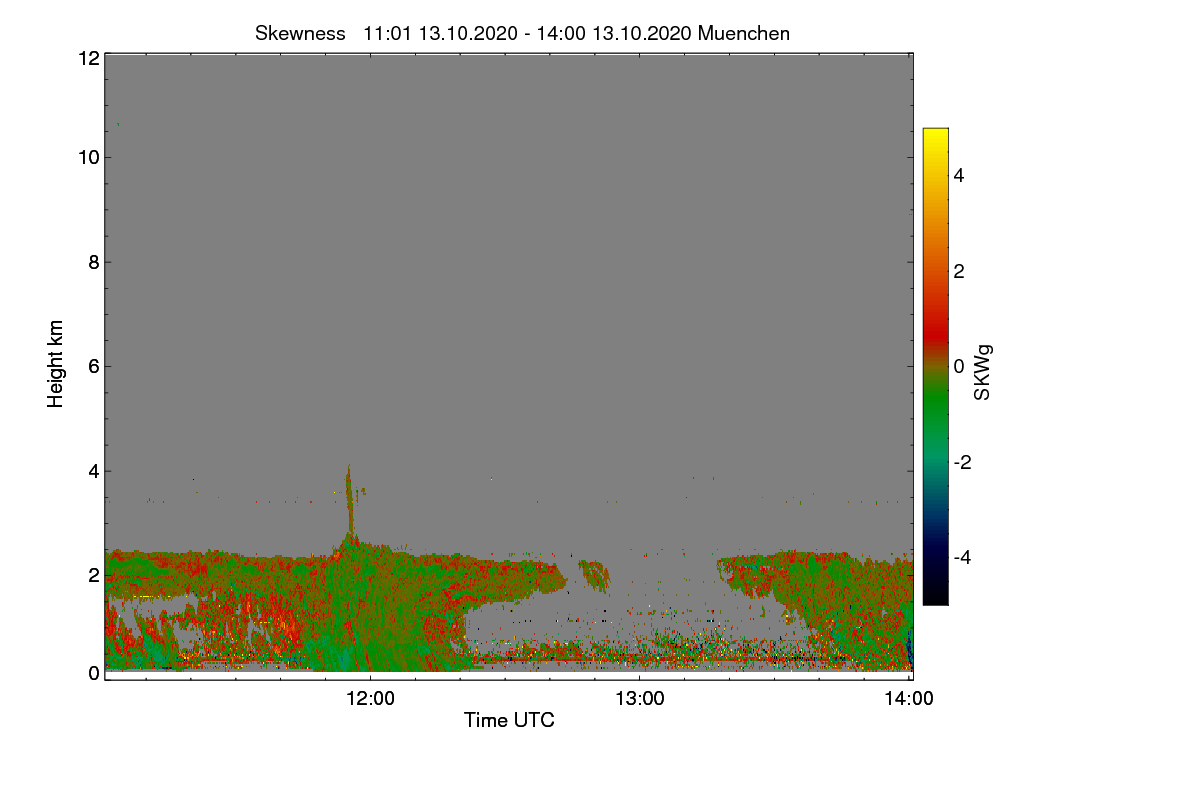
Task: Click the height axis label 10
Action: 88,157
